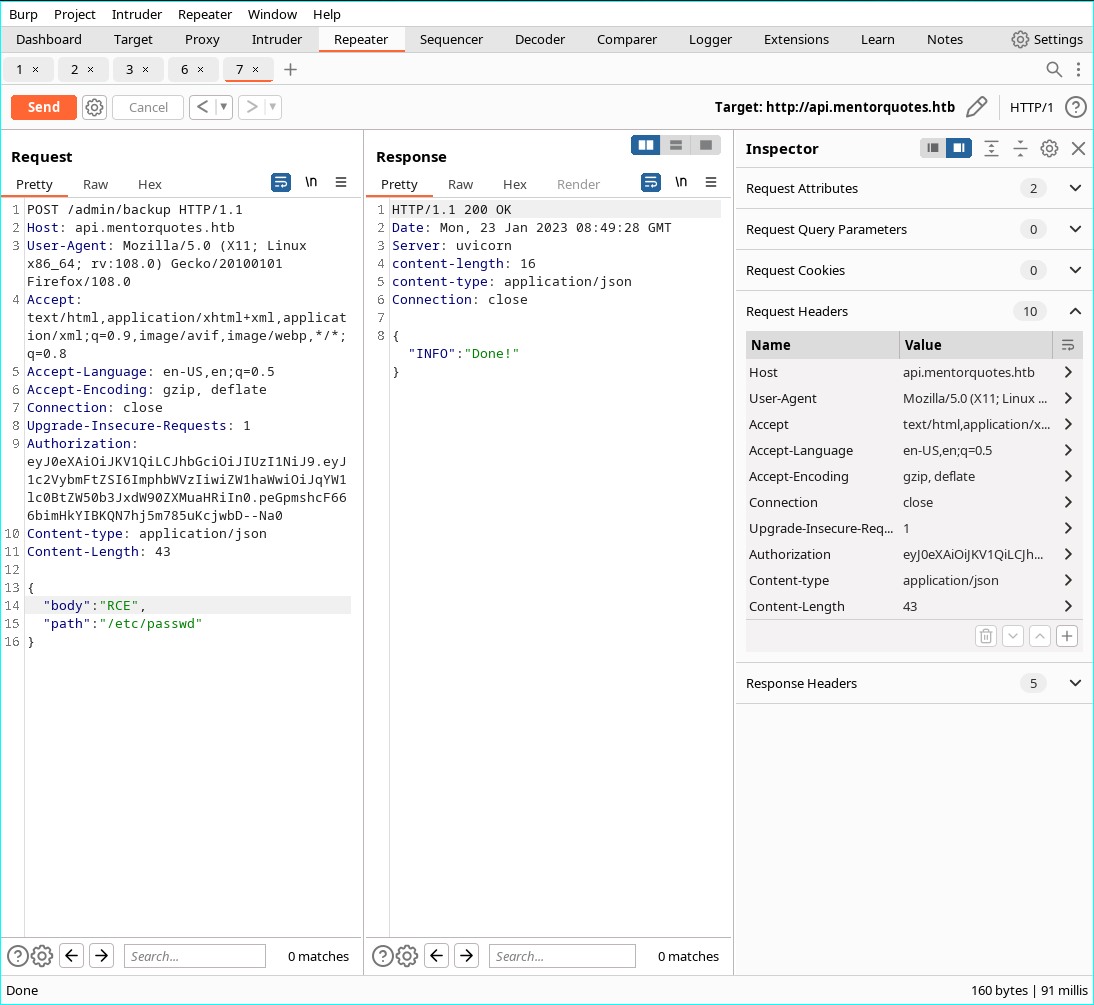Click the HTTP/1 protocol label
This screenshot has height=1005, width=1094.
(x=1031, y=107)
